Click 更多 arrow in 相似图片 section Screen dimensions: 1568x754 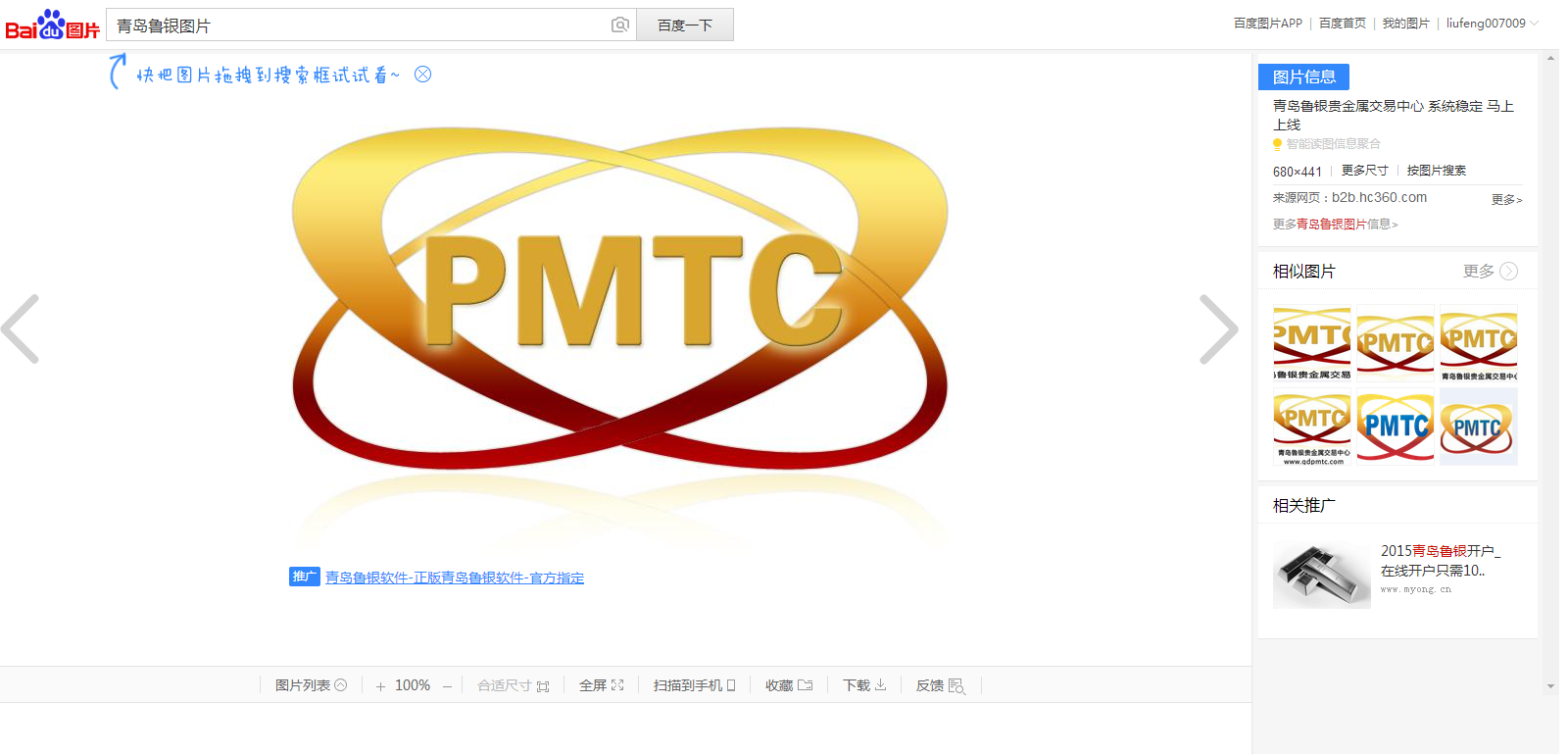pyautogui.click(x=1490, y=272)
